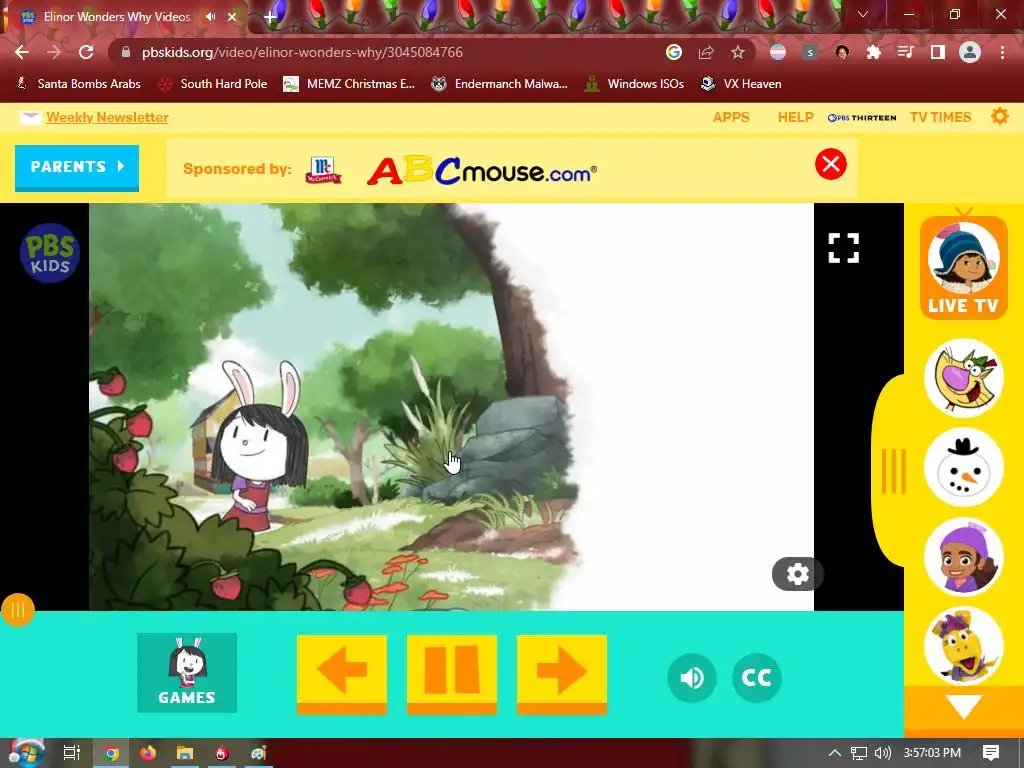Image resolution: width=1024 pixels, height=768 pixels.
Task: Bookmark this page with the star
Action: pyautogui.click(x=738, y=52)
